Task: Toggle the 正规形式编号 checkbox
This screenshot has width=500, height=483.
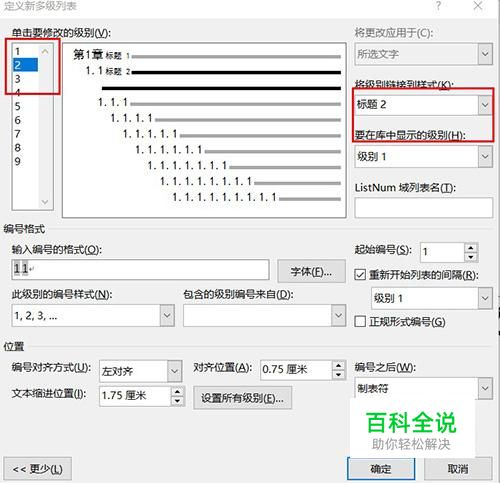Action: point(360,322)
